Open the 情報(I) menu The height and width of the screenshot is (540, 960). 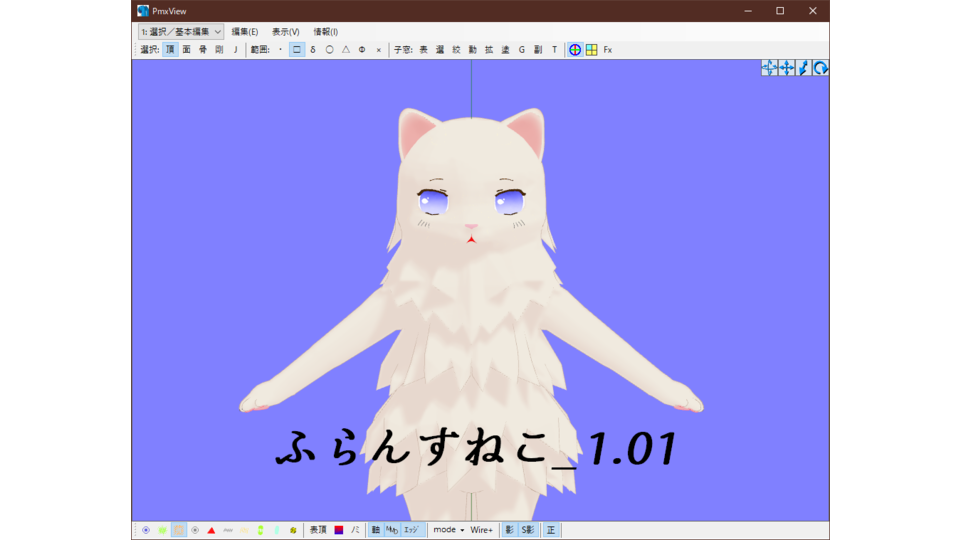[325, 31]
